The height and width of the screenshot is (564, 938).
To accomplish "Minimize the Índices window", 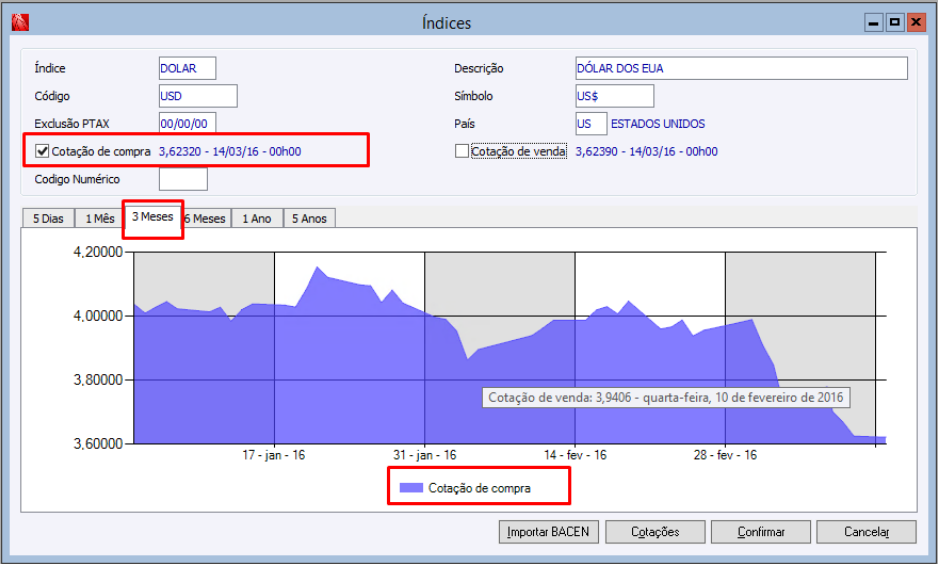I will point(873,23).
